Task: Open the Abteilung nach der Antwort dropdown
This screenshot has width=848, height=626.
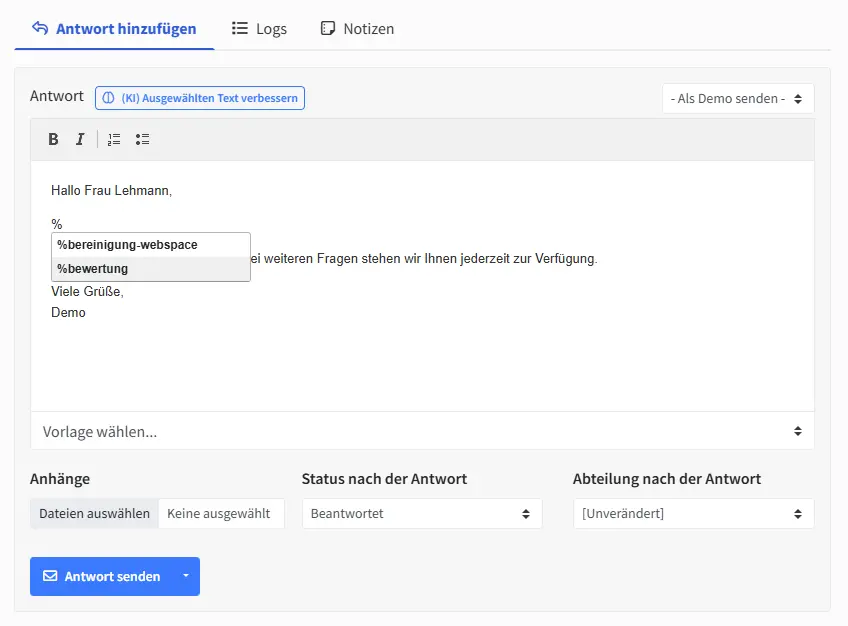Action: pos(693,514)
